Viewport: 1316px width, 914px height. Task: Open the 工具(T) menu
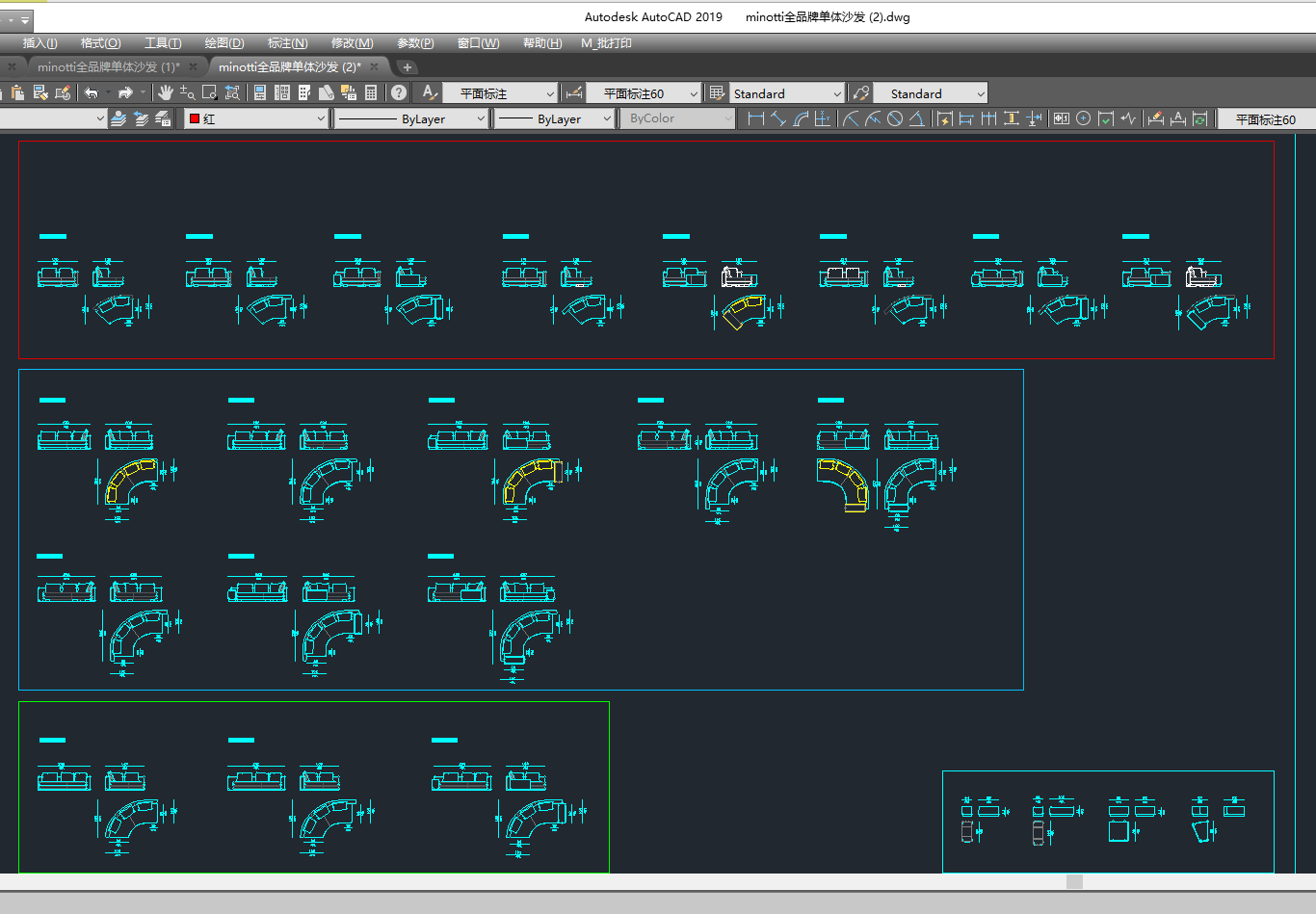click(x=163, y=43)
